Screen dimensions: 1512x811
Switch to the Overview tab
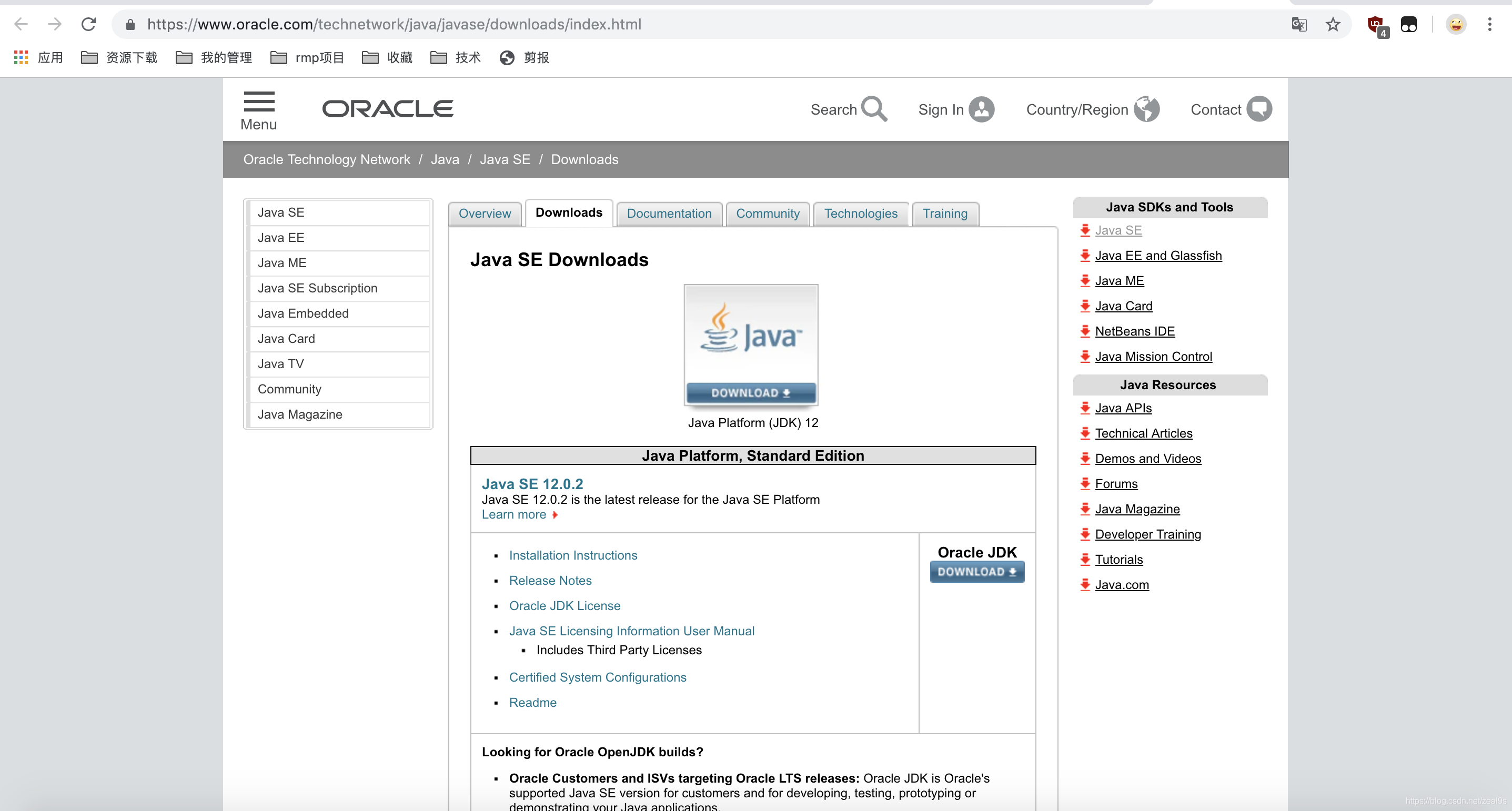pyautogui.click(x=485, y=214)
